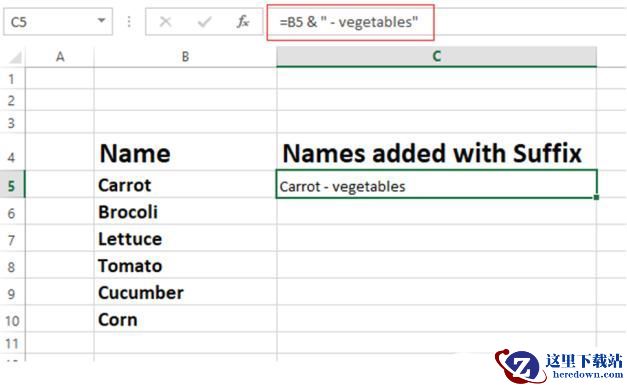Open Insert Function fx dialog
The height and width of the screenshot is (385, 627).
[x=242, y=22]
